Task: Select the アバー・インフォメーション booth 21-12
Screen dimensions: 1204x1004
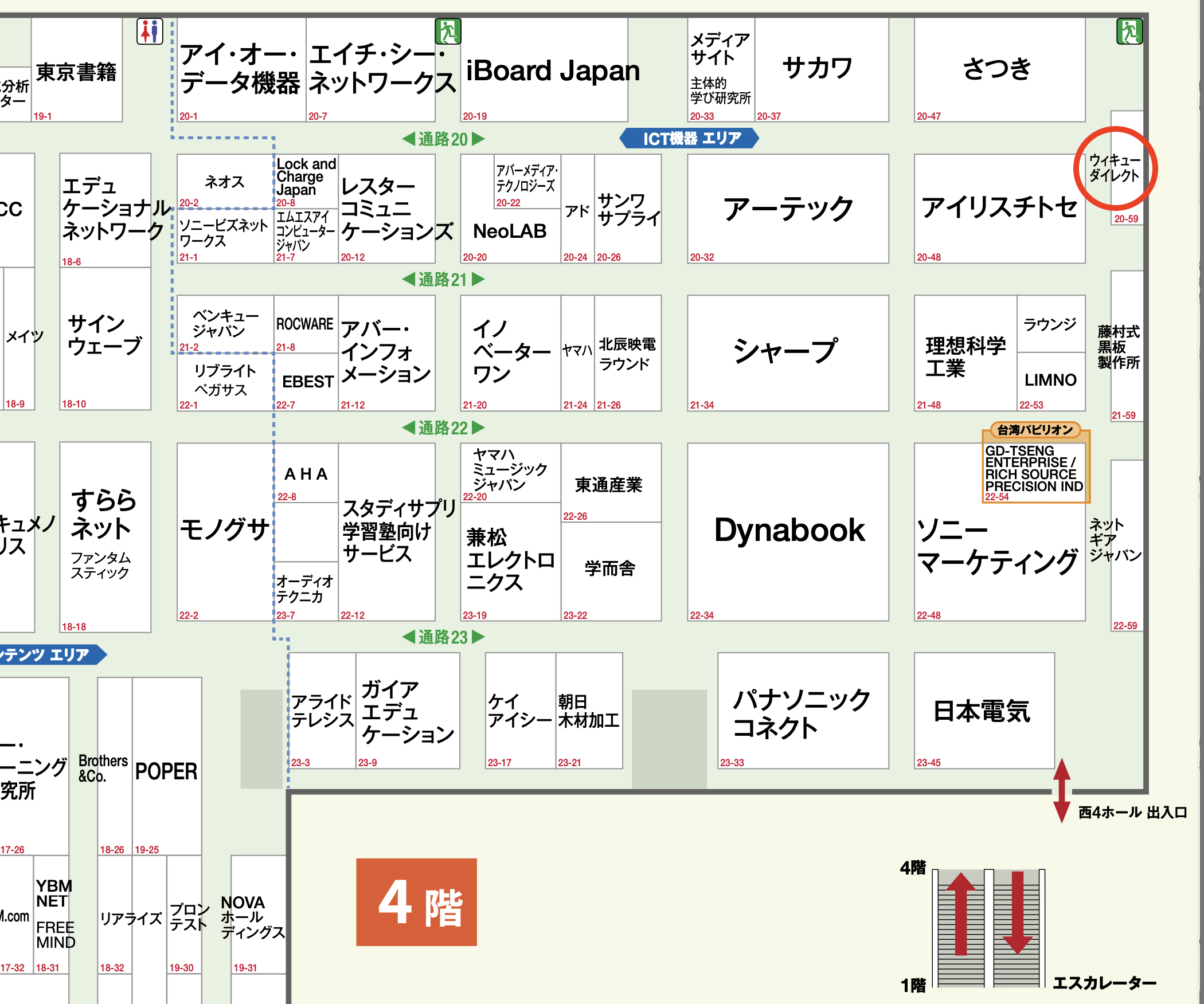Action: coord(386,353)
